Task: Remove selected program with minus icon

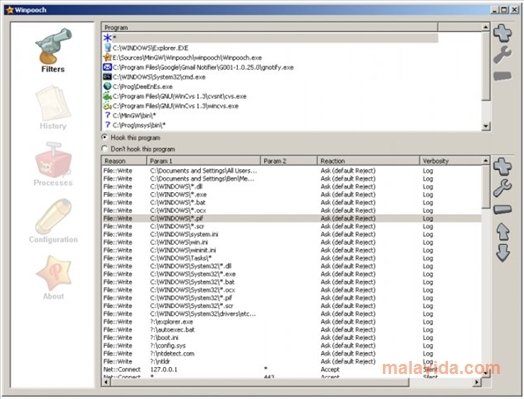Action: pyautogui.click(x=502, y=76)
